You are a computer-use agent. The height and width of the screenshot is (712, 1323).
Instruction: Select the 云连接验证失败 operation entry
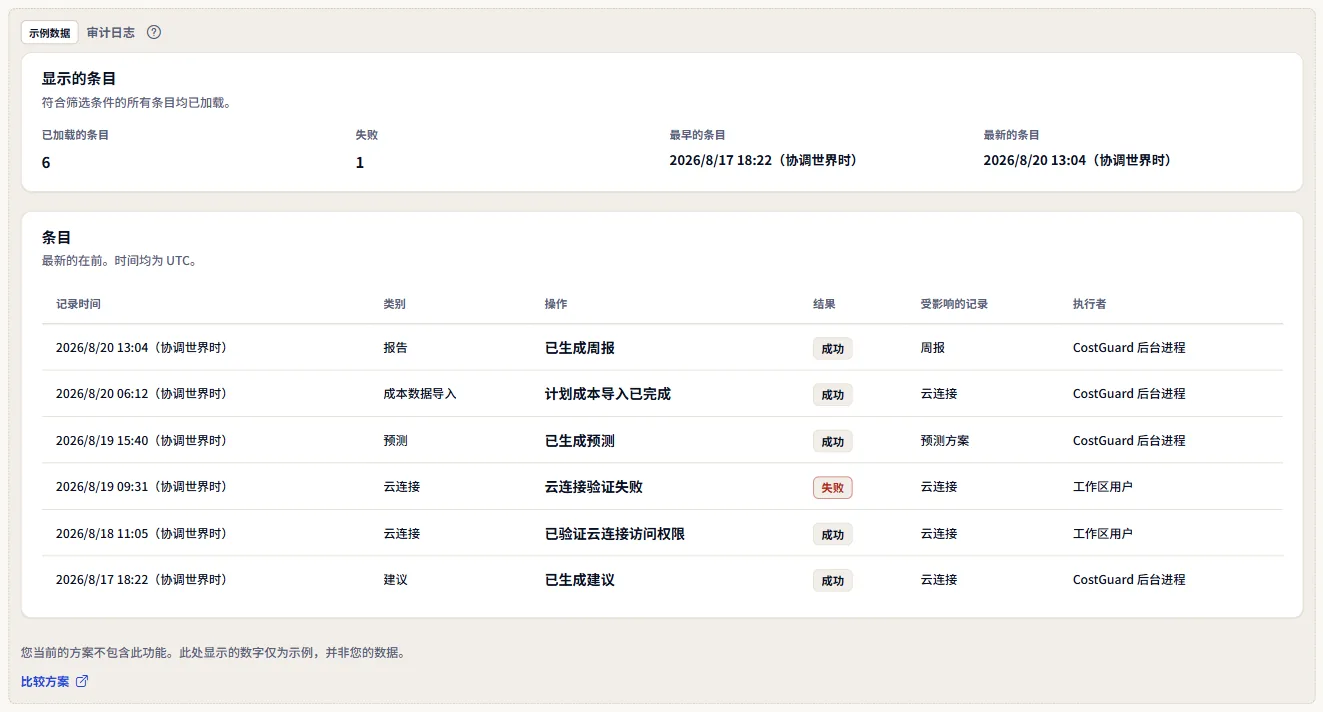[x=594, y=487]
